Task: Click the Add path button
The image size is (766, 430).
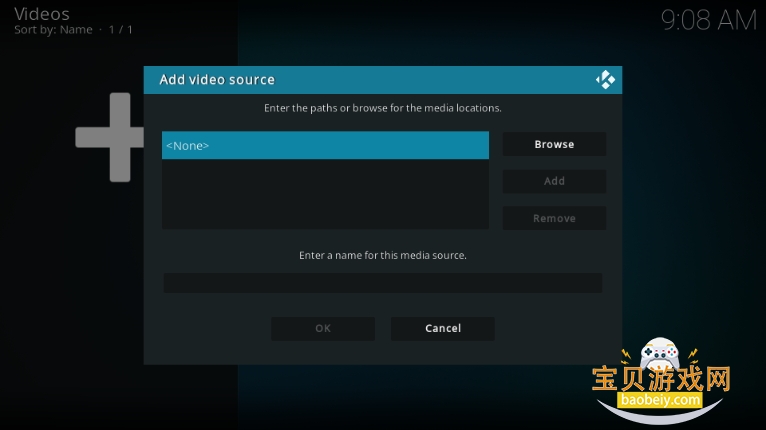Action: 554,181
